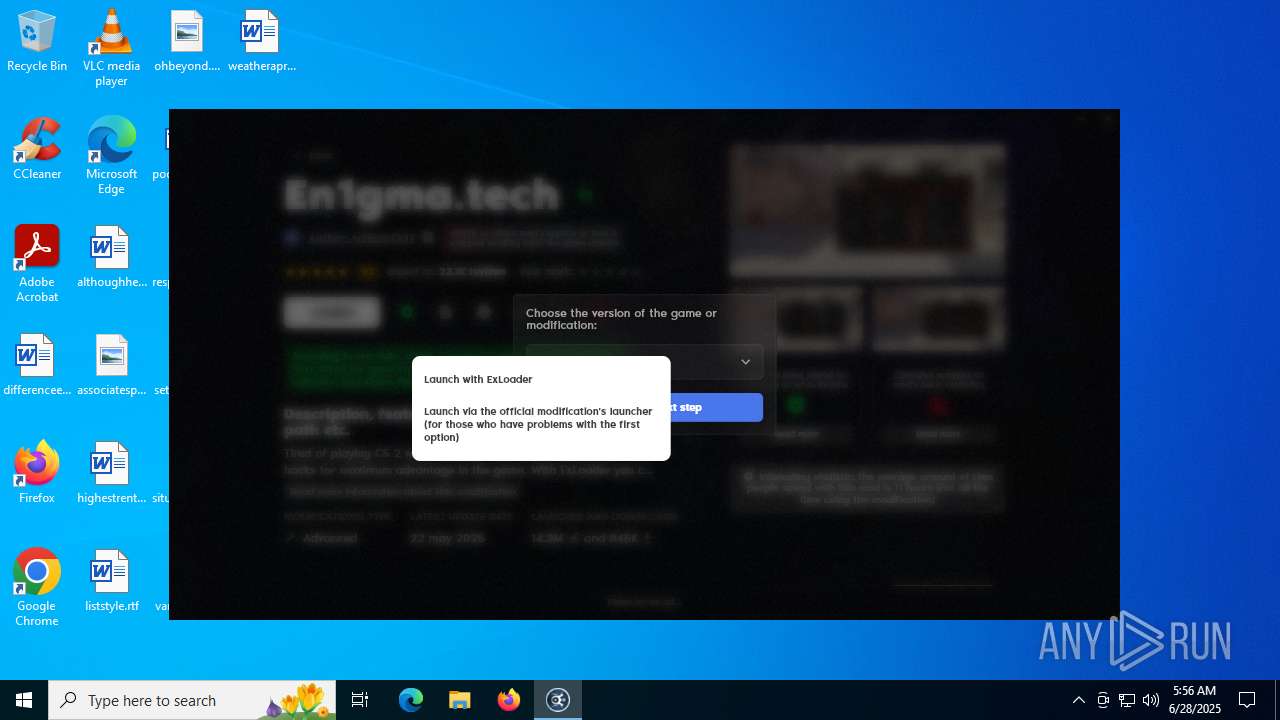
Task: Click the blue Next step button
Action: coord(716,407)
